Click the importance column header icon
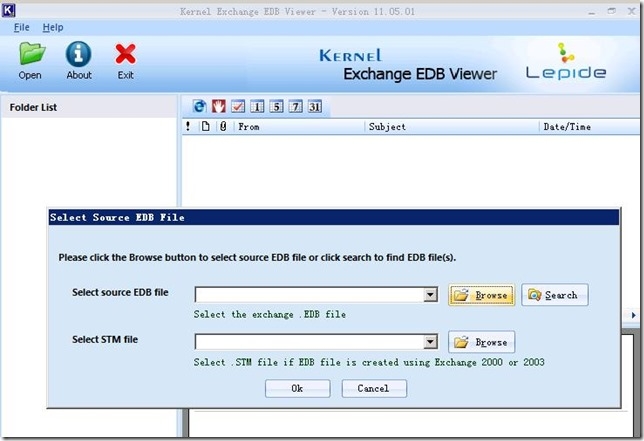 tap(188, 126)
